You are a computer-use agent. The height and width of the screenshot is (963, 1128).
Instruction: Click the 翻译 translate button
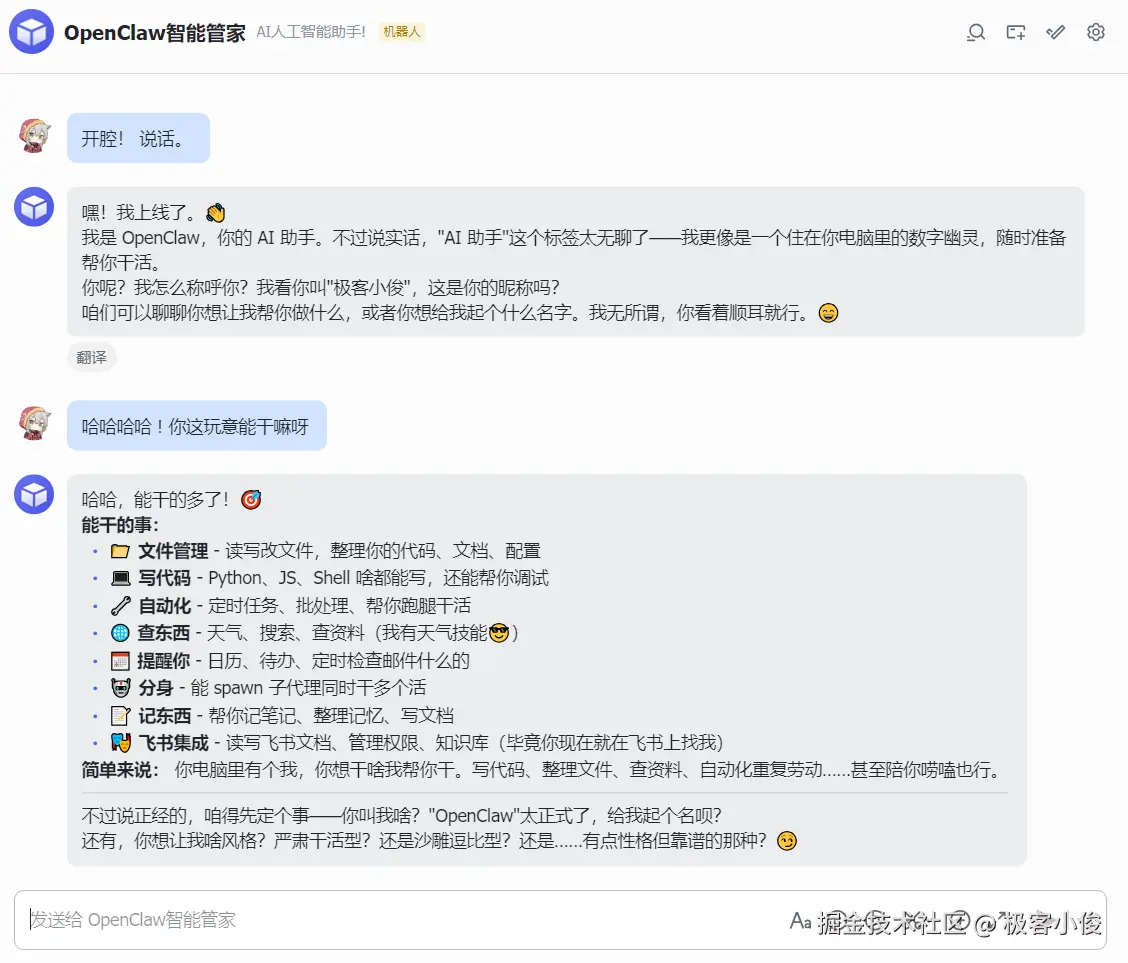[91, 357]
